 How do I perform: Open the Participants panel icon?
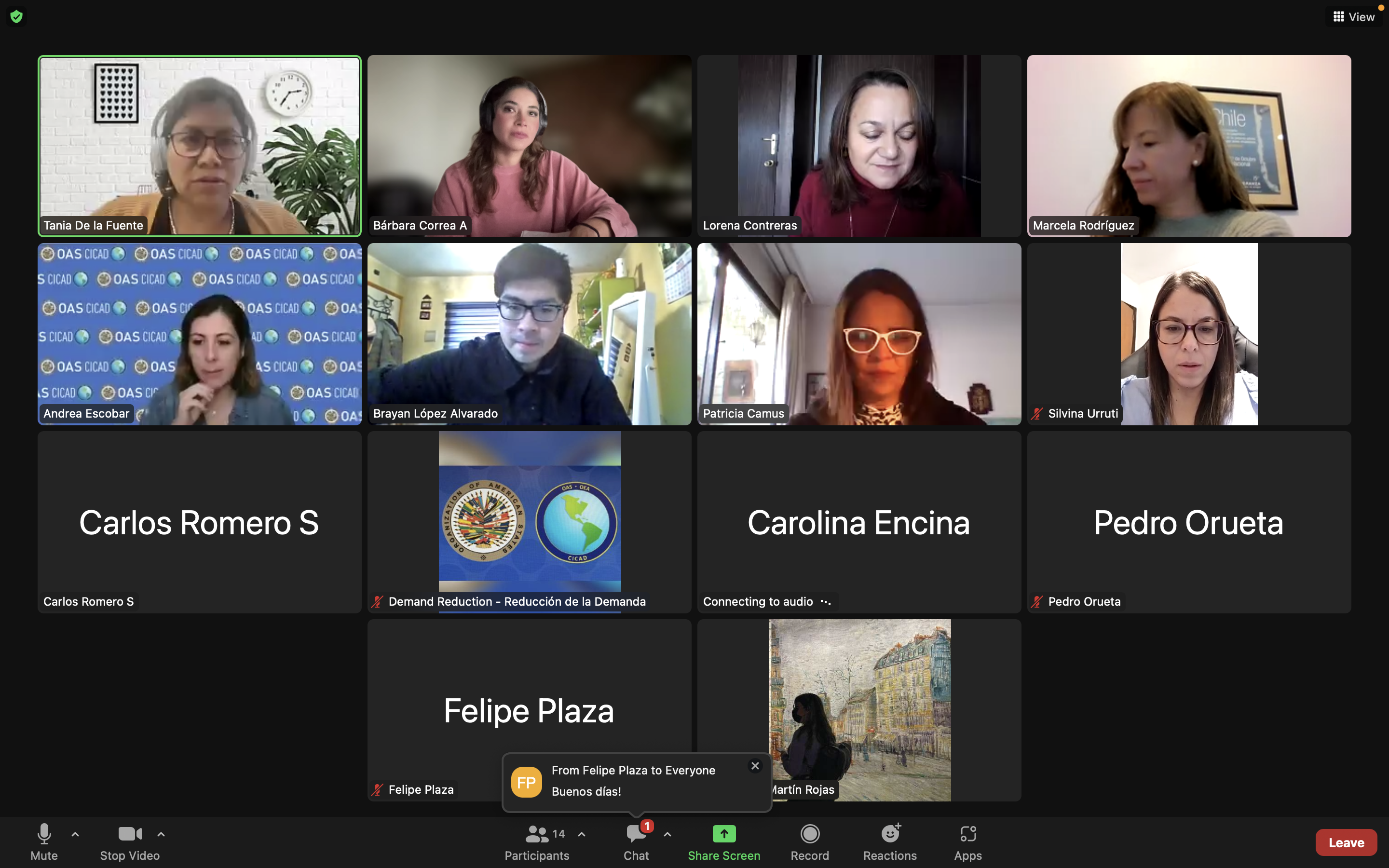click(537, 834)
